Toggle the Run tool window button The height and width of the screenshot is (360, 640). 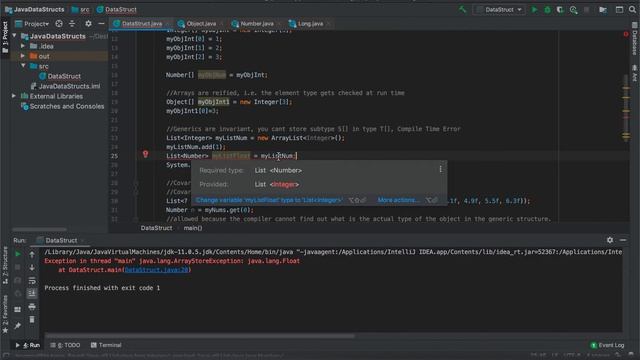click(28, 345)
